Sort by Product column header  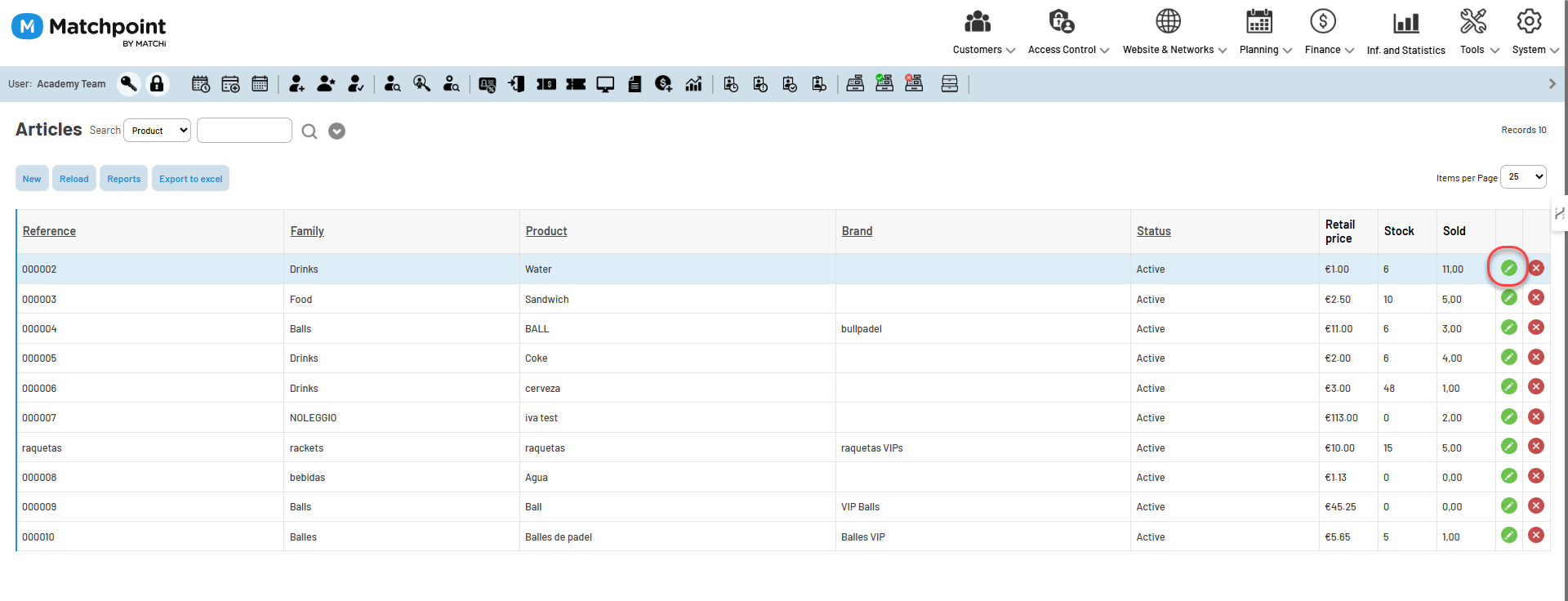pyautogui.click(x=546, y=231)
